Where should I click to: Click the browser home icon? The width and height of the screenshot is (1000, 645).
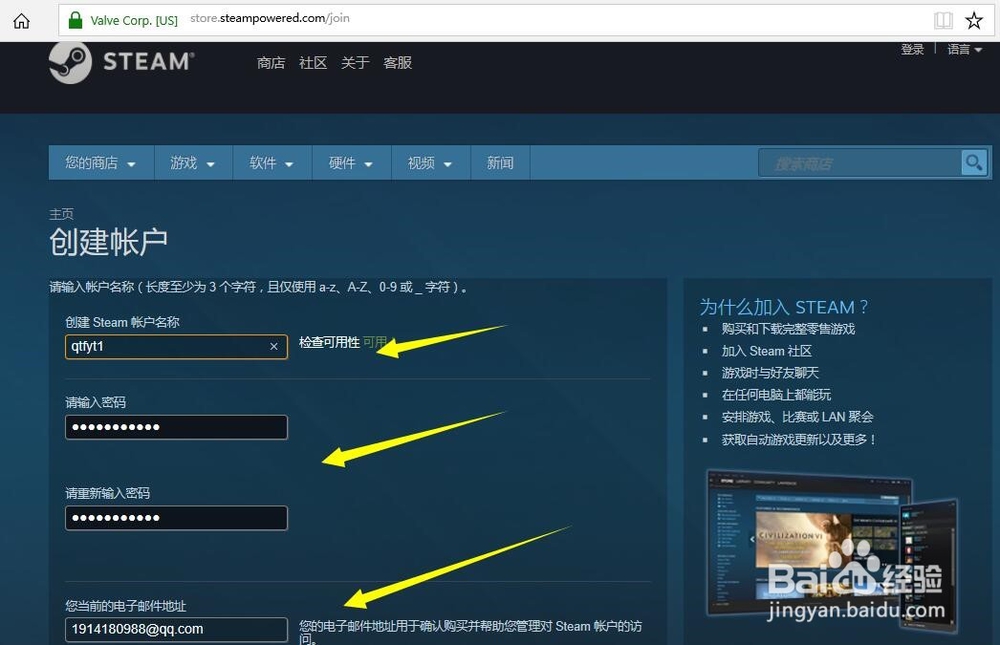click(x=21, y=21)
